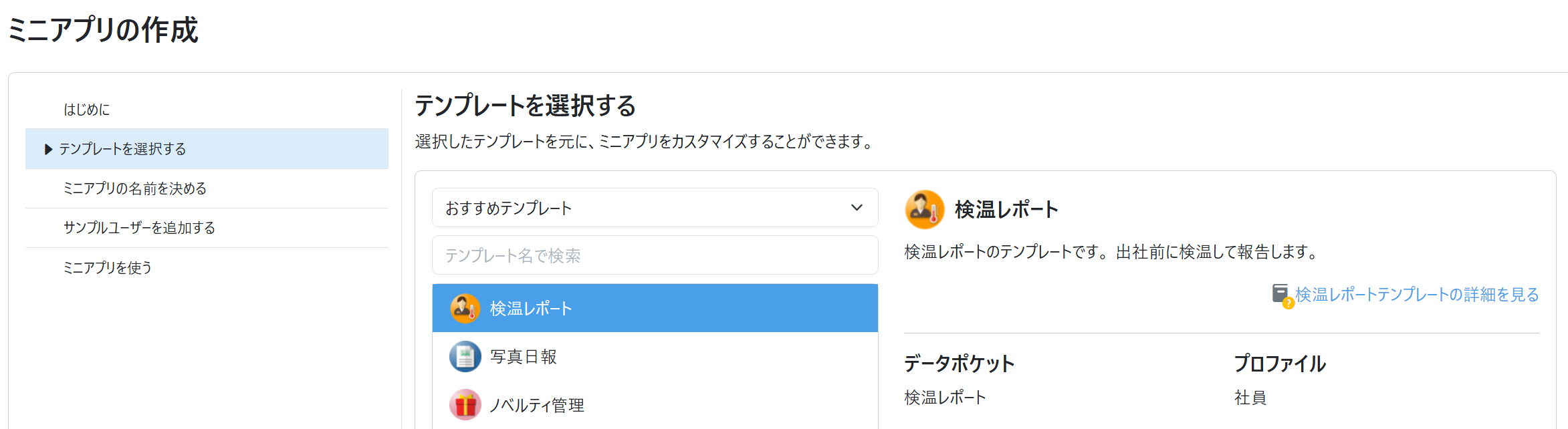This screenshot has height=429, width=1568.
Task: Switch to the ミニアプリを使う step
Action: (x=108, y=268)
